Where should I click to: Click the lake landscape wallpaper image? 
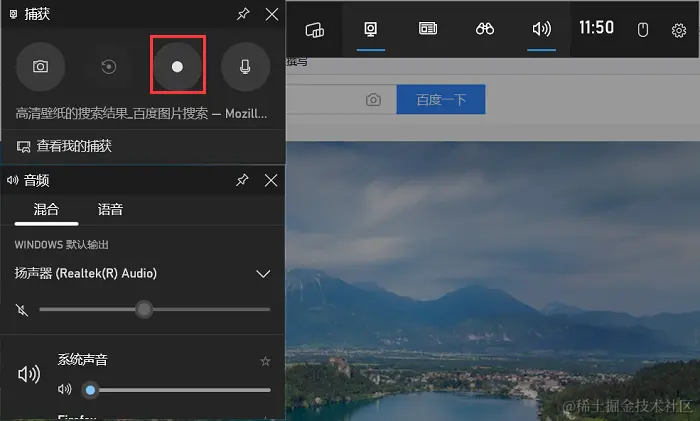(493, 281)
